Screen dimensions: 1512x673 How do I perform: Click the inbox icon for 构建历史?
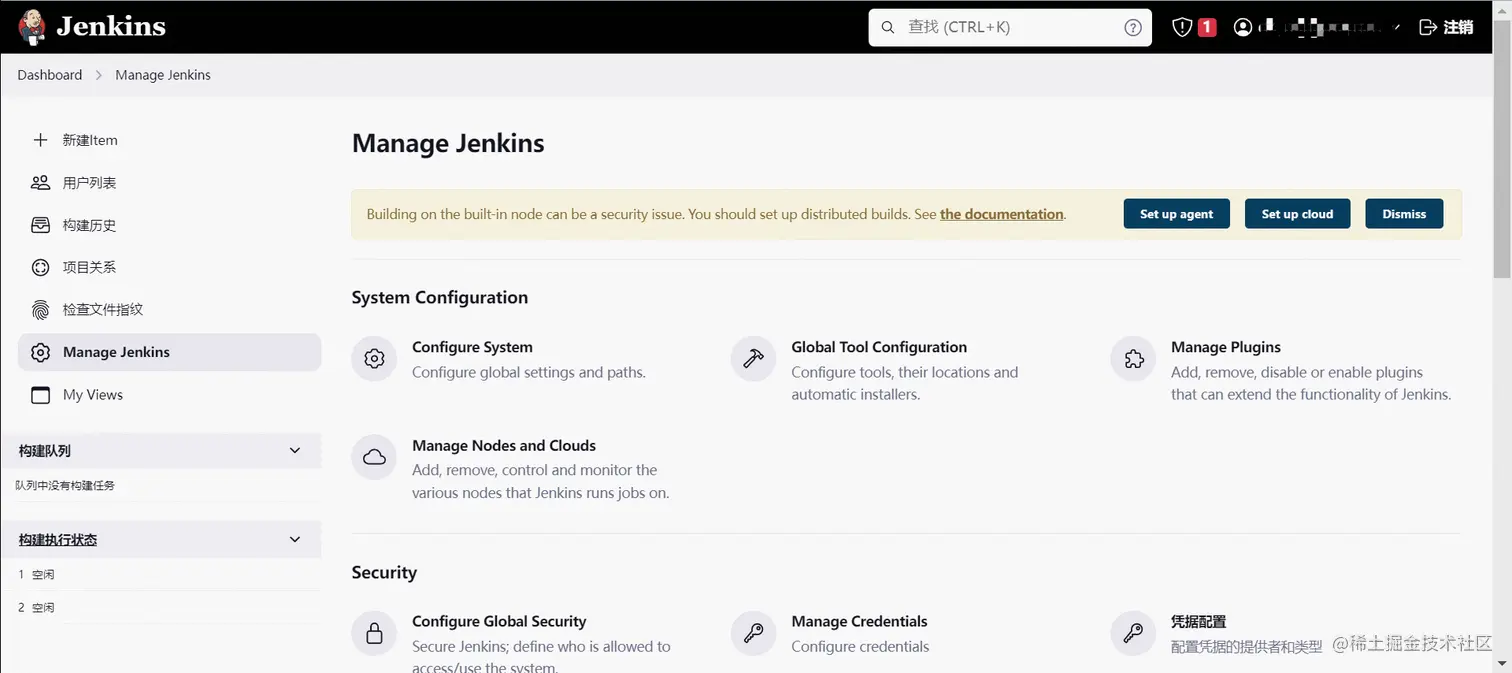(40, 225)
